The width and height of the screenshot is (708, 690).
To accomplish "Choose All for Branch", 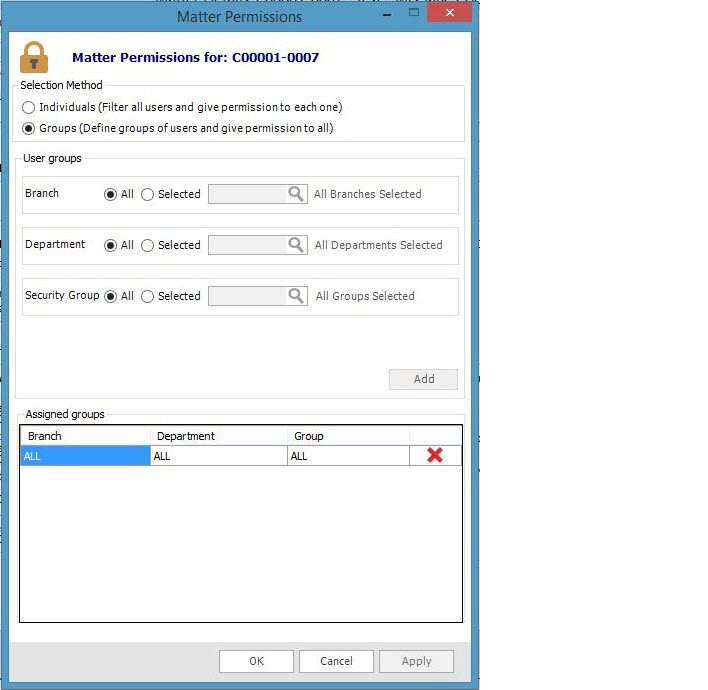I will coord(111,195).
